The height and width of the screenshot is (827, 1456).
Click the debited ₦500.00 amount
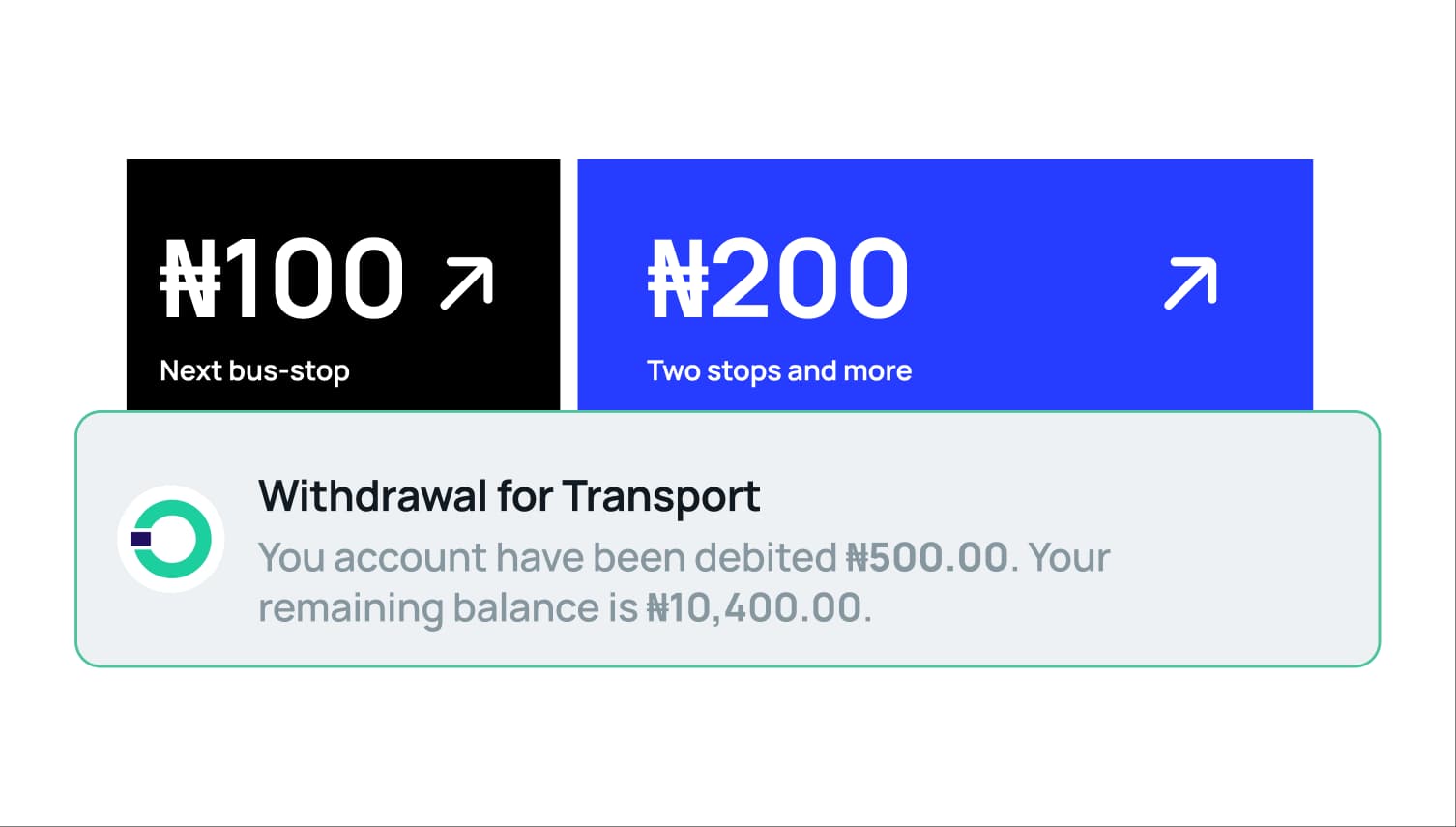[926, 557]
